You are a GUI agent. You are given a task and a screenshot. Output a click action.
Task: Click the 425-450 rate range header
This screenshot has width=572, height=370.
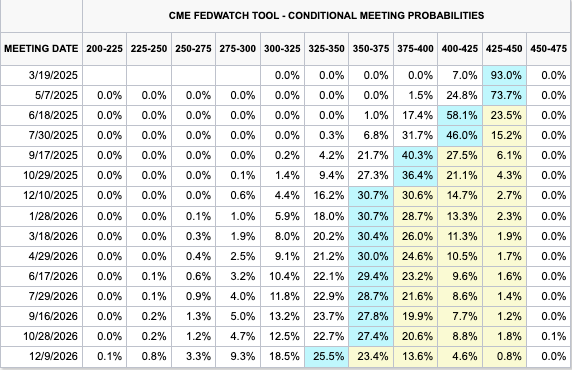pyautogui.click(x=504, y=49)
